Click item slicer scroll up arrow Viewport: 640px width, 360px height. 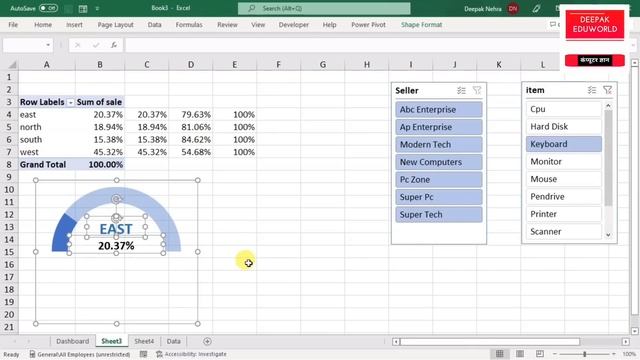click(x=608, y=106)
